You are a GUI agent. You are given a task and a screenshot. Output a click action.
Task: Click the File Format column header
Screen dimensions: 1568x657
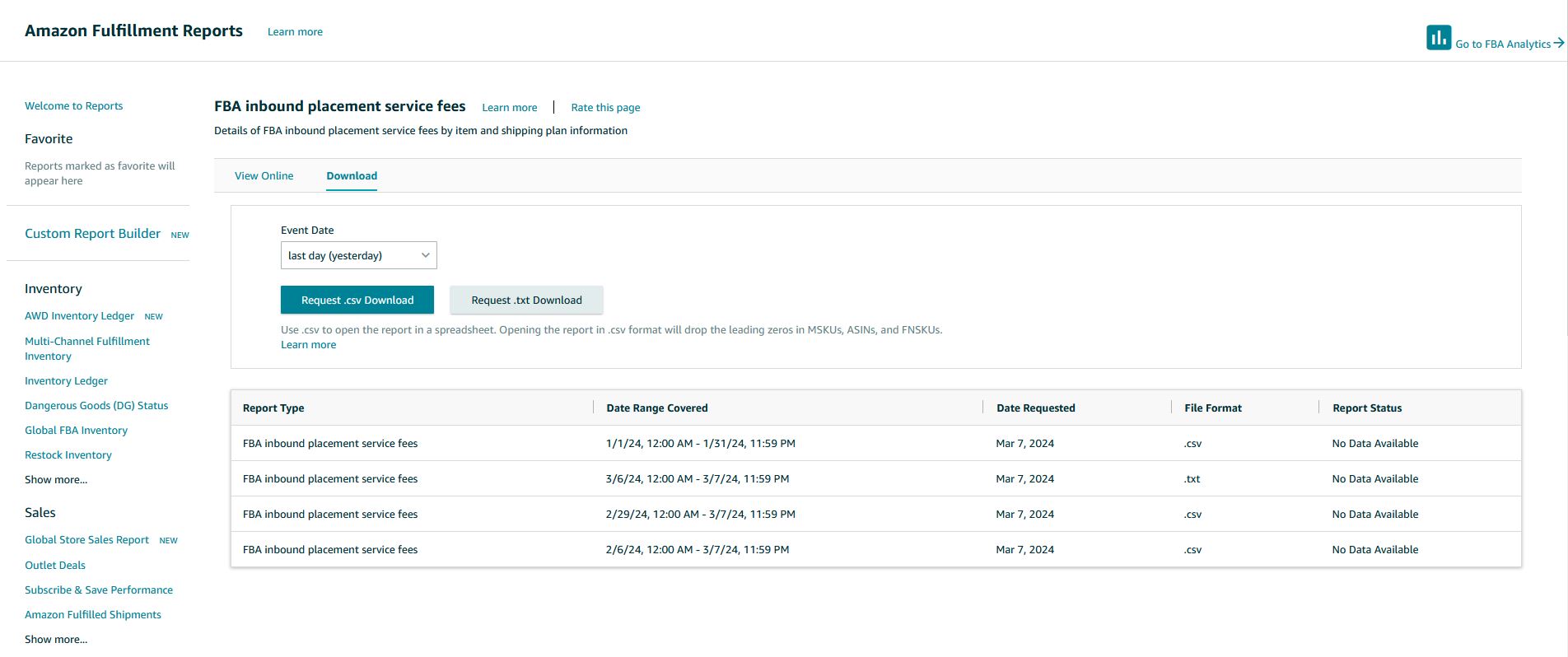click(x=1213, y=408)
